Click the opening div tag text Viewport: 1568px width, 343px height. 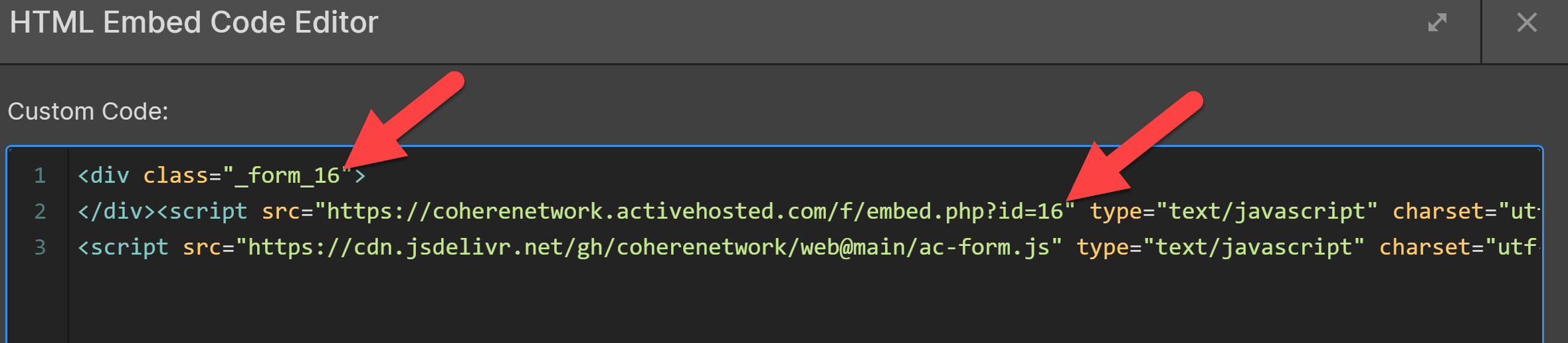point(104,175)
